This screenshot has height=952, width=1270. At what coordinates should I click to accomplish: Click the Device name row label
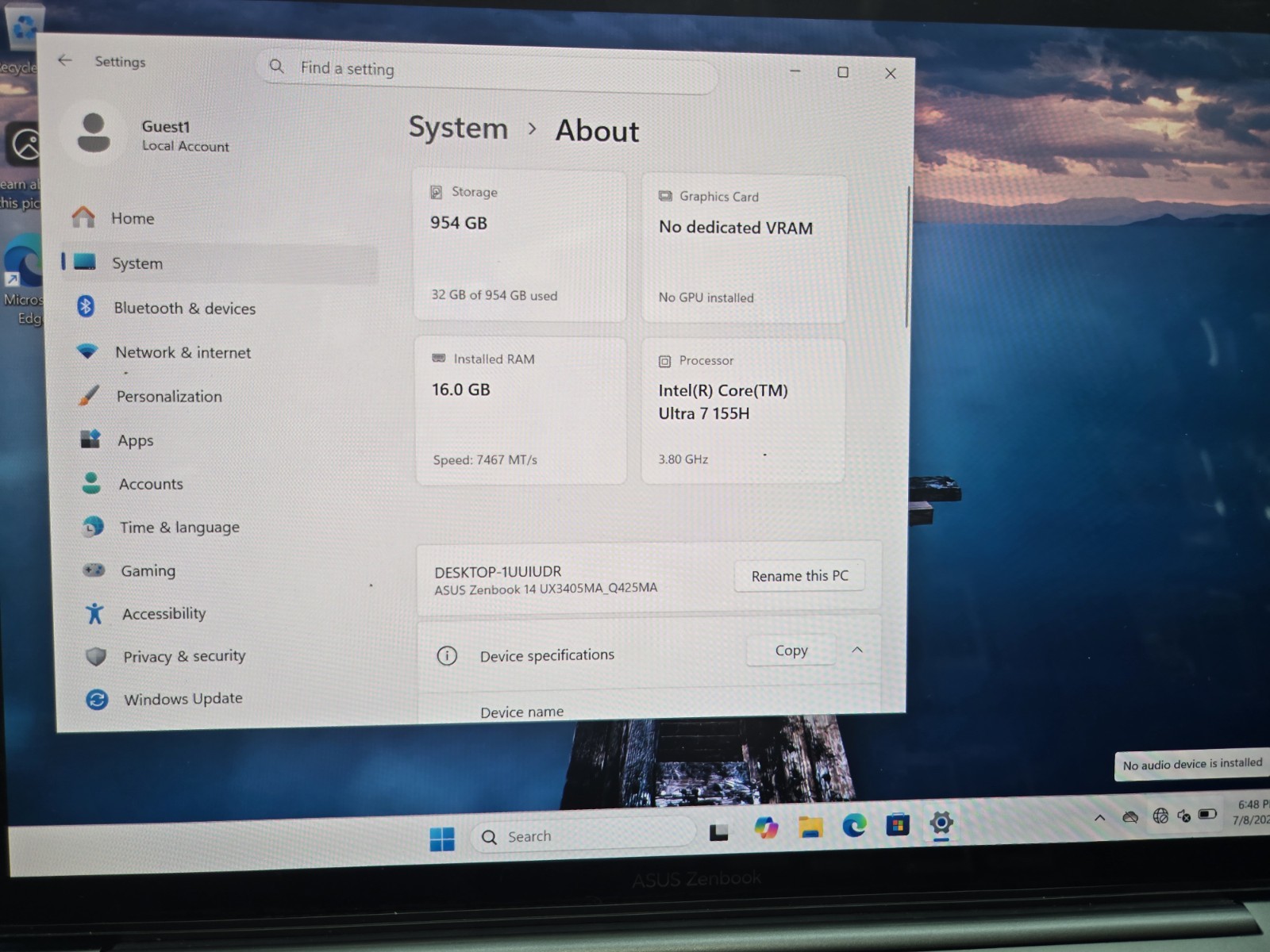tap(522, 712)
